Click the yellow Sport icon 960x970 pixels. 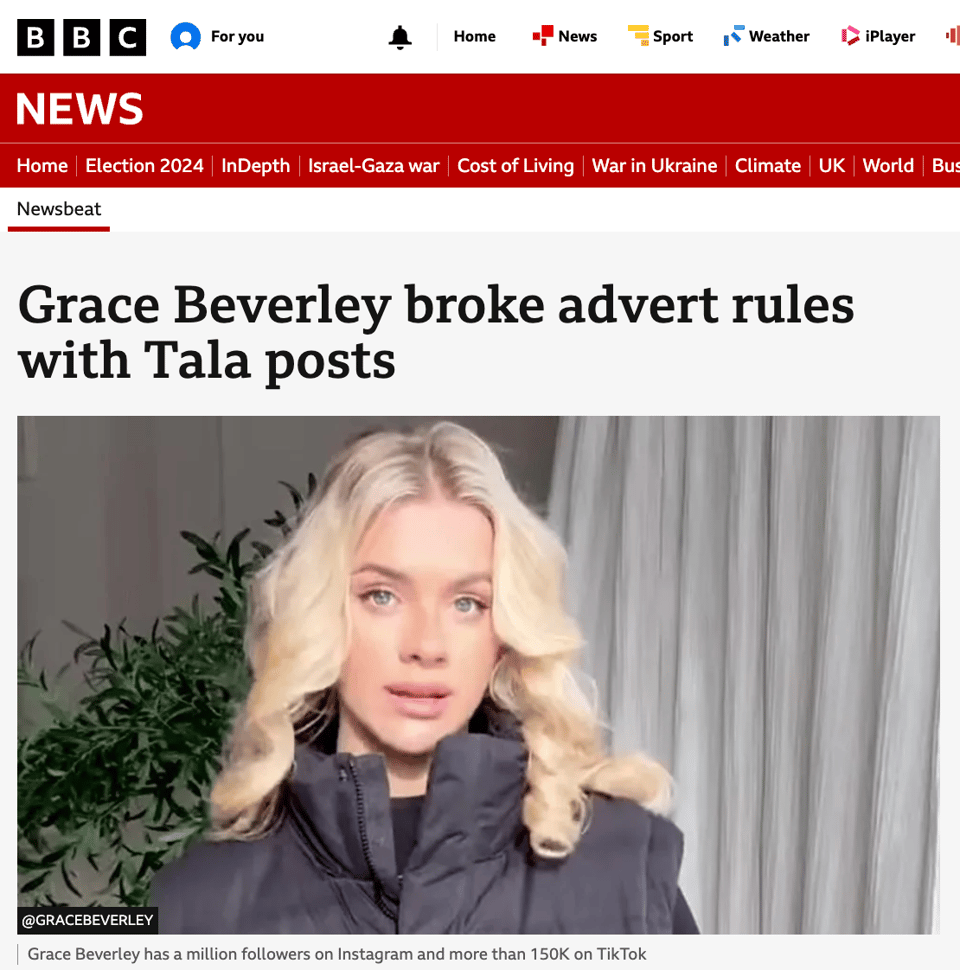click(x=638, y=35)
